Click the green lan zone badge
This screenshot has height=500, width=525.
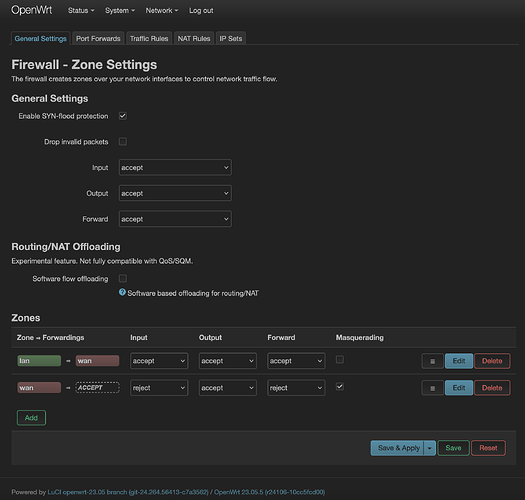(x=39, y=361)
